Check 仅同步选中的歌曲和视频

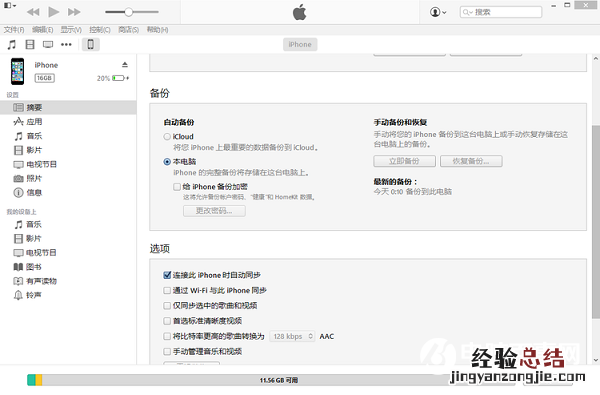167,306
